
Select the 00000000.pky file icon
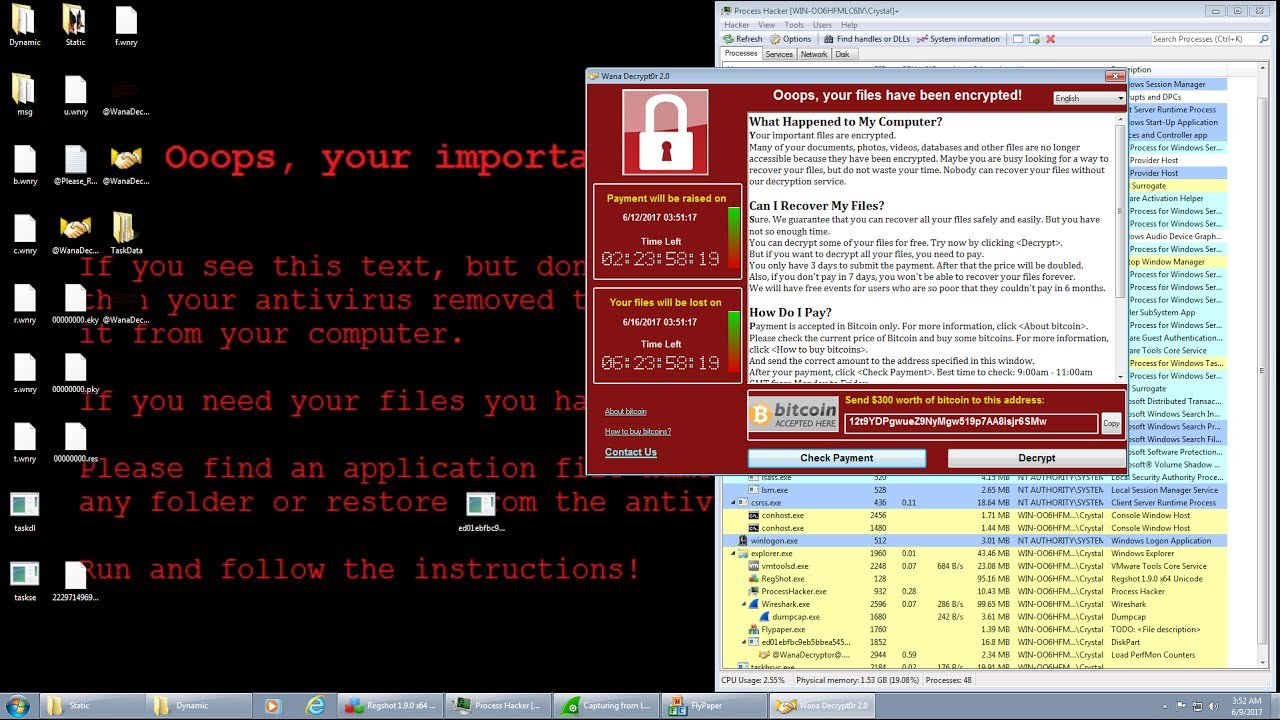click(75, 373)
